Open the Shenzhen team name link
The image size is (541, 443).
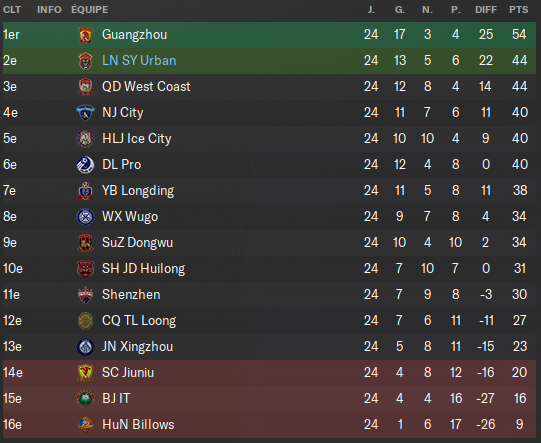point(131,295)
